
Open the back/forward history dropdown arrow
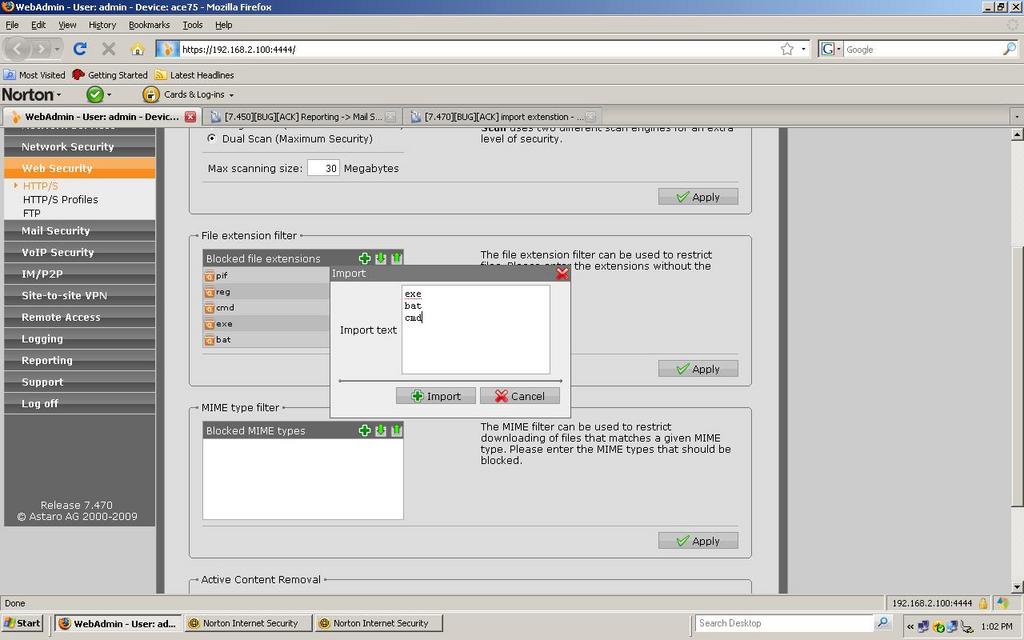[57, 50]
